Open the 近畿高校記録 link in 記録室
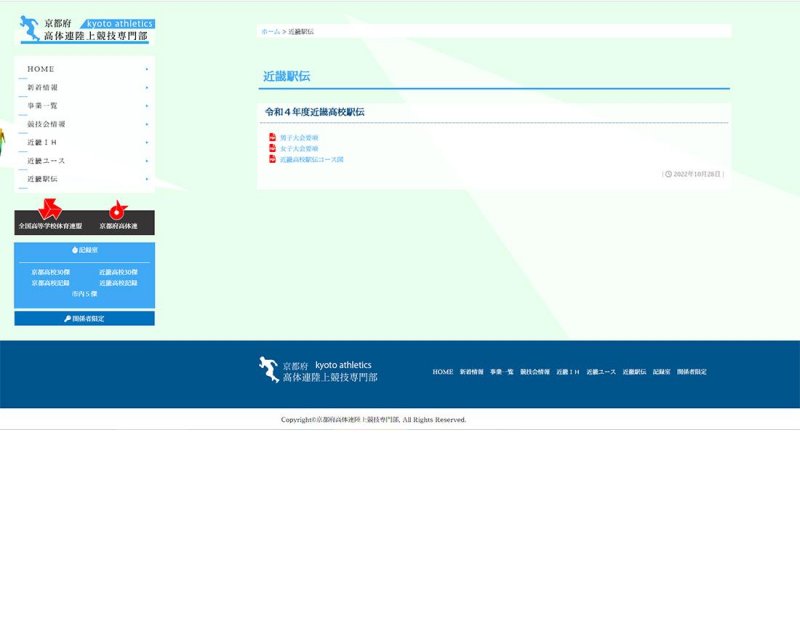Image resolution: width=800 pixels, height=640 pixels. (x=118, y=283)
